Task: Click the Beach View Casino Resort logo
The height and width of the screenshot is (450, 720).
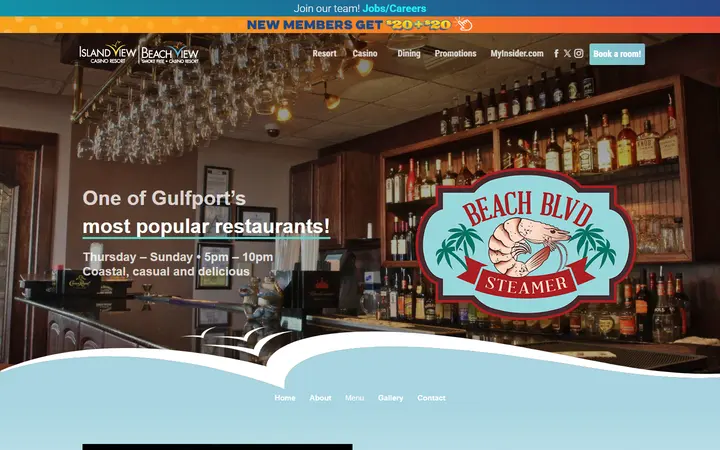Action: coord(170,54)
